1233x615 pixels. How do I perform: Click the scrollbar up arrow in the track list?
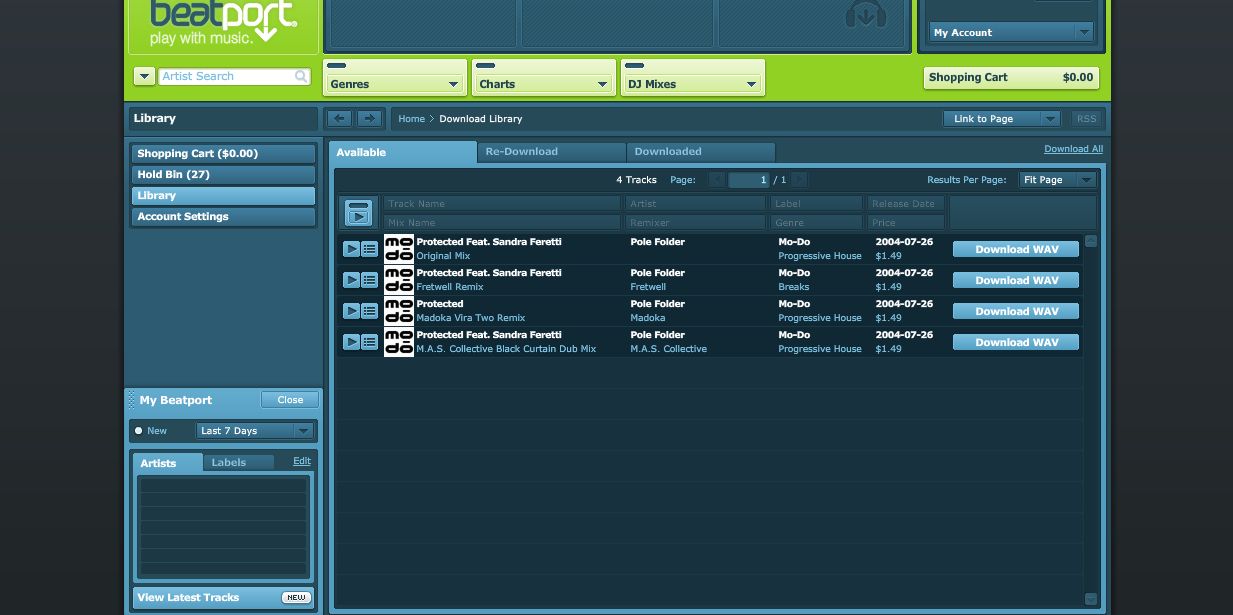point(1091,240)
